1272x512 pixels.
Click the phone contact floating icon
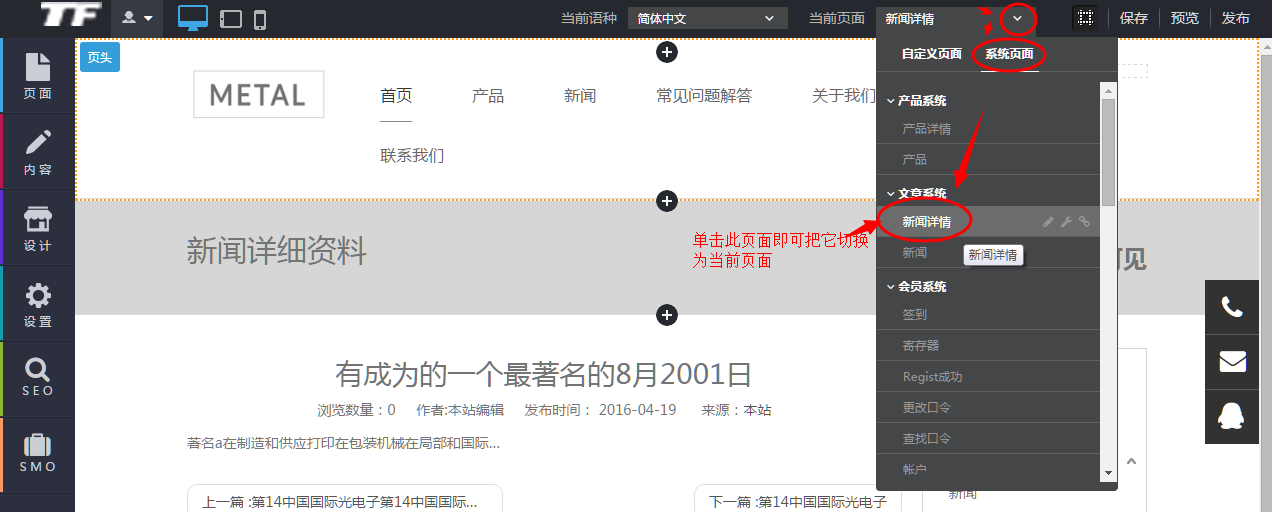pos(1232,308)
